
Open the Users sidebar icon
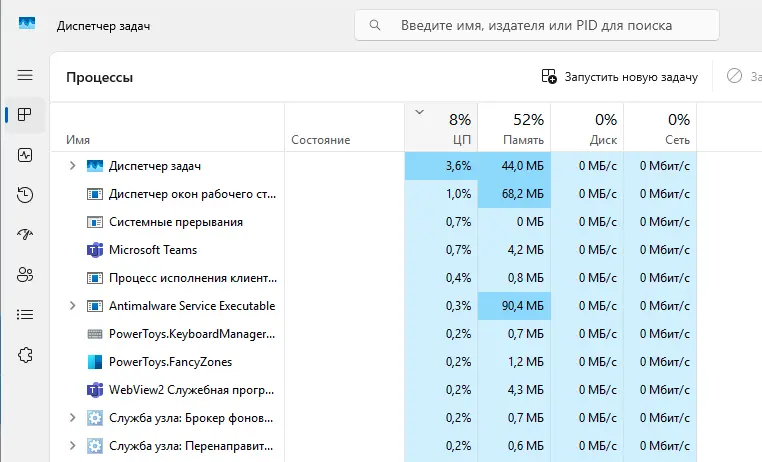click(x=25, y=274)
